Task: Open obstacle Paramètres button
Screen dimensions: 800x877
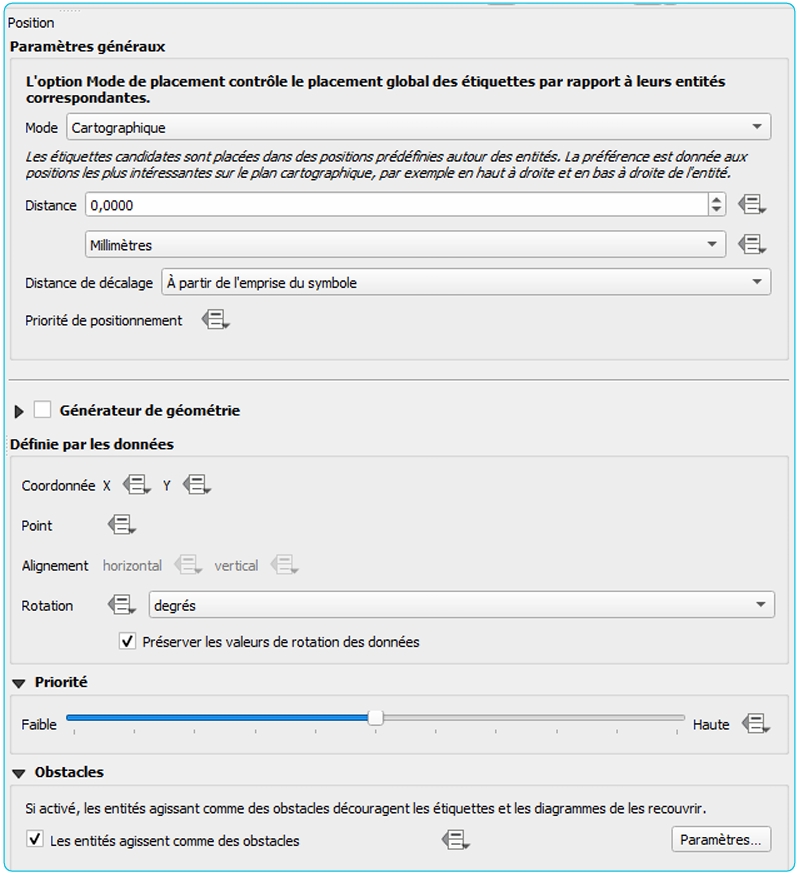Action: point(720,840)
